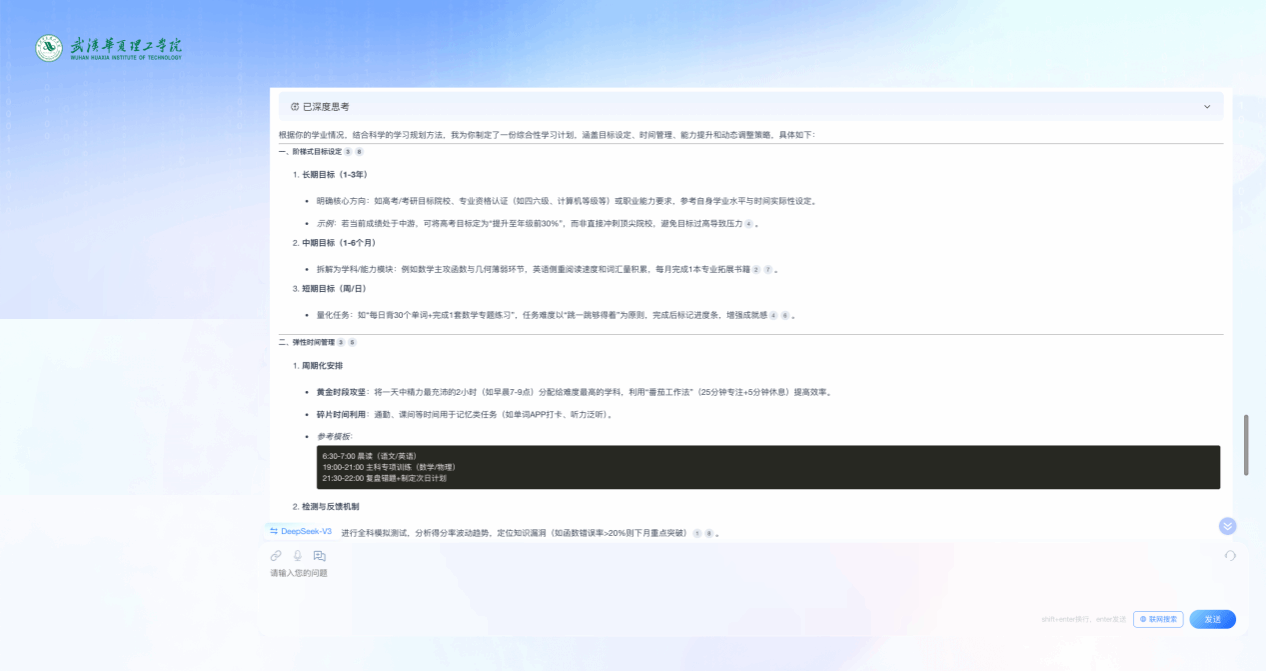The image size is (1266, 671).
Task: Open citation 7 after 专业拓展书籍 bullet
Action: click(x=768, y=270)
